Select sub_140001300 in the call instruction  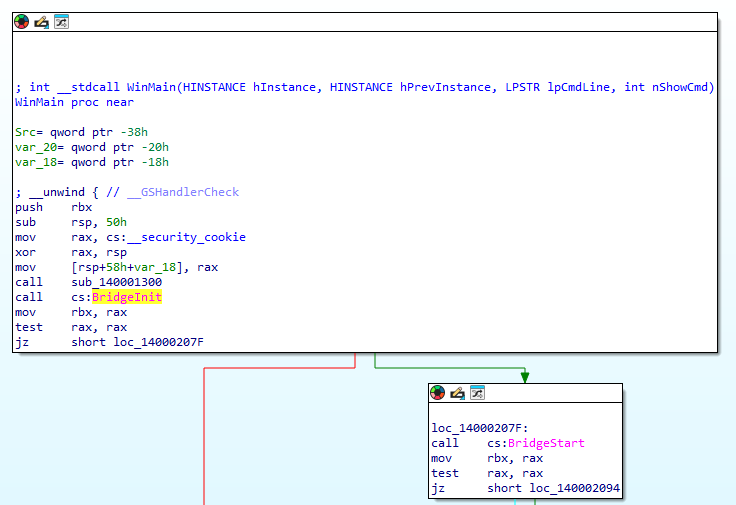(117, 282)
